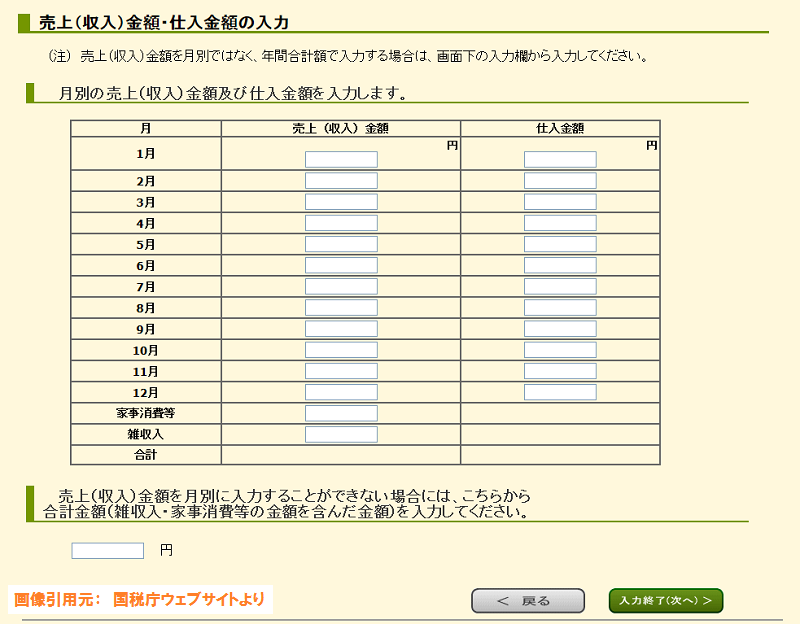The image size is (800, 624).
Task: Click the 家事消費等 amount field
Action: (341, 413)
